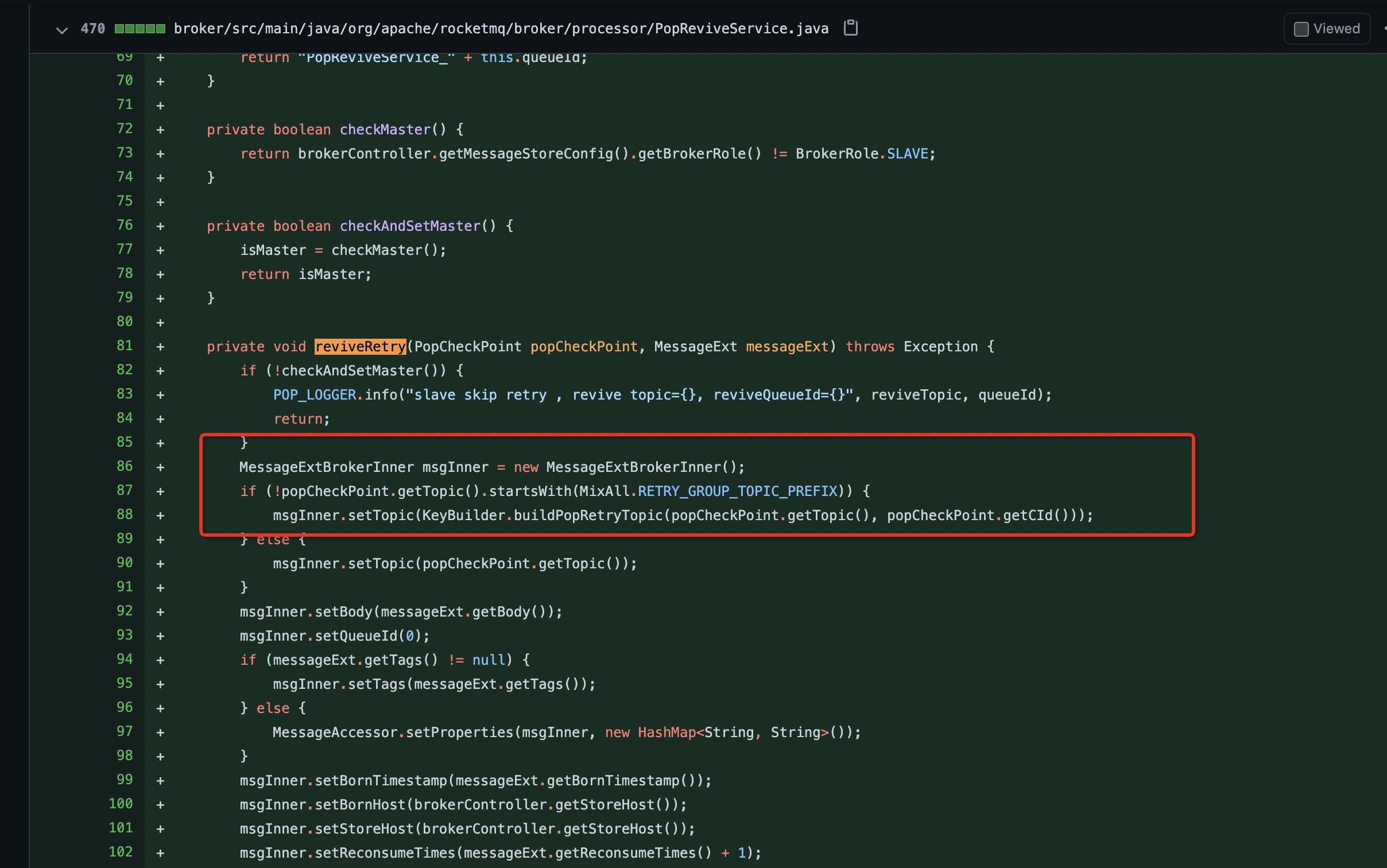The image size is (1387, 868).
Task: Collapse the PopReviveService.java file diff
Action: click(x=61, y=29)
